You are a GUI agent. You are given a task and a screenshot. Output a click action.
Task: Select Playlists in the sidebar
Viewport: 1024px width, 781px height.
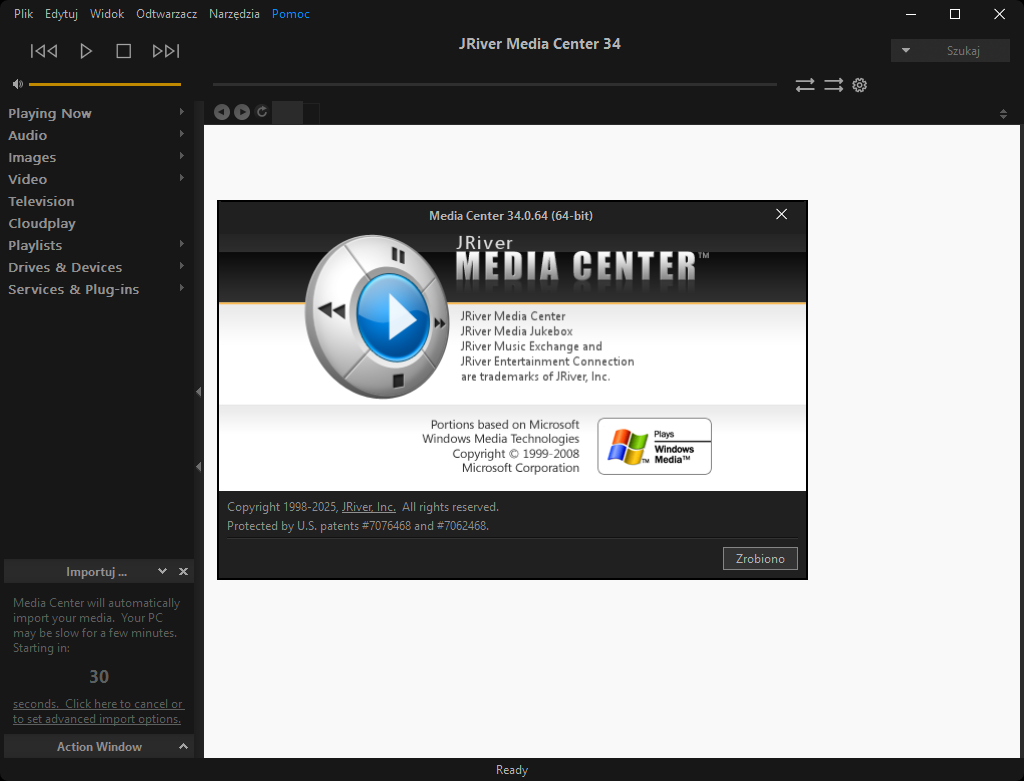click(35, 246)
